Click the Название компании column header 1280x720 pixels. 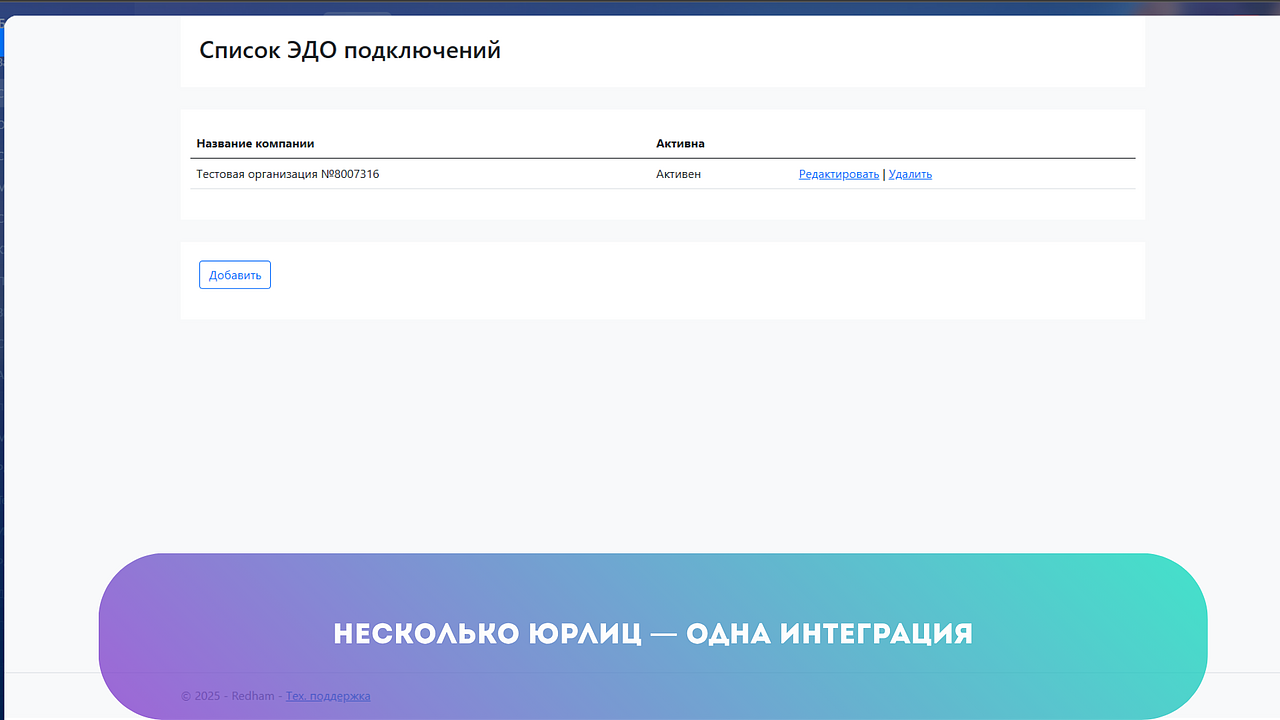tap(262, 144)
